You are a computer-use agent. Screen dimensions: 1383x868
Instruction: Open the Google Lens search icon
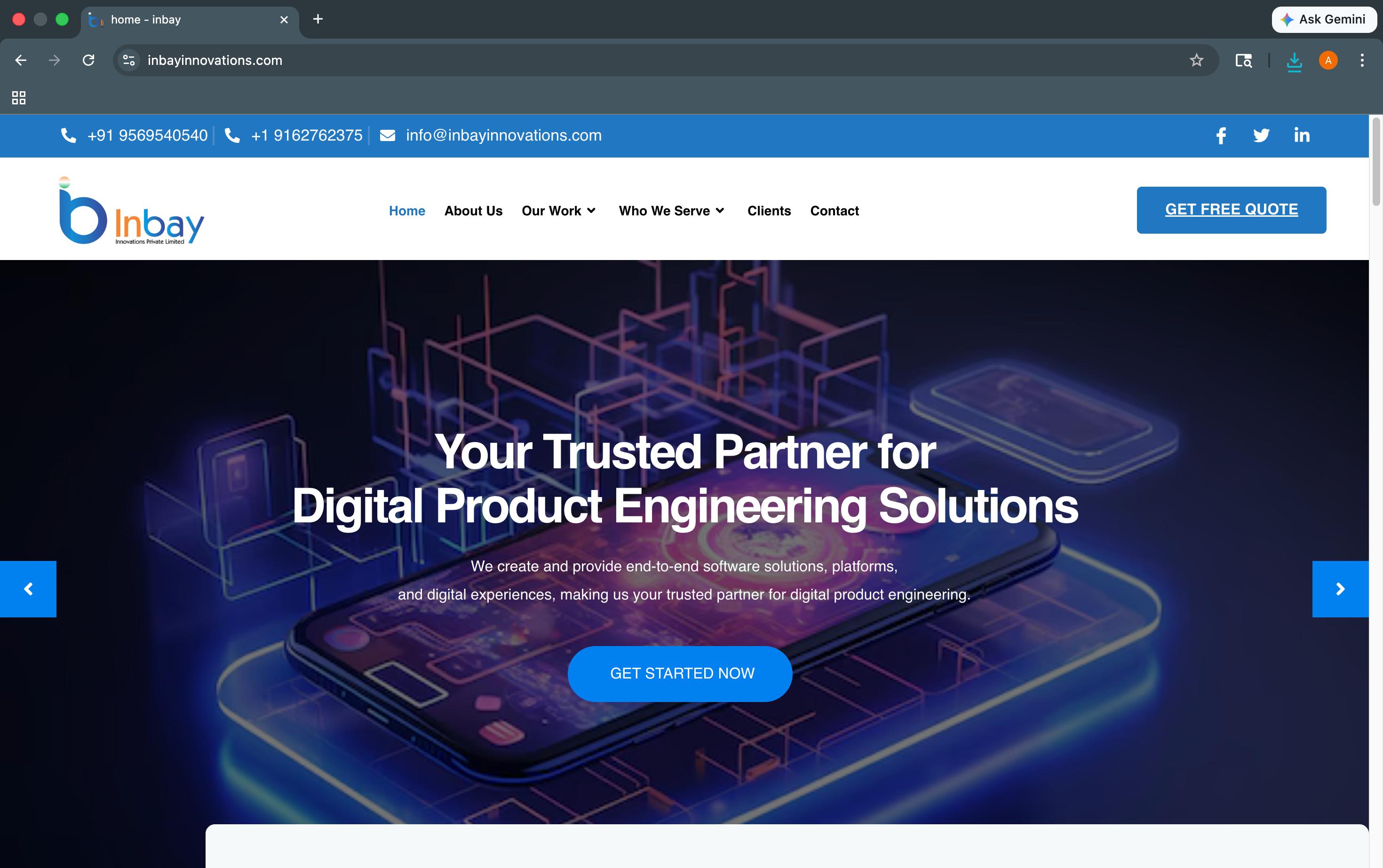(1243, 60)
